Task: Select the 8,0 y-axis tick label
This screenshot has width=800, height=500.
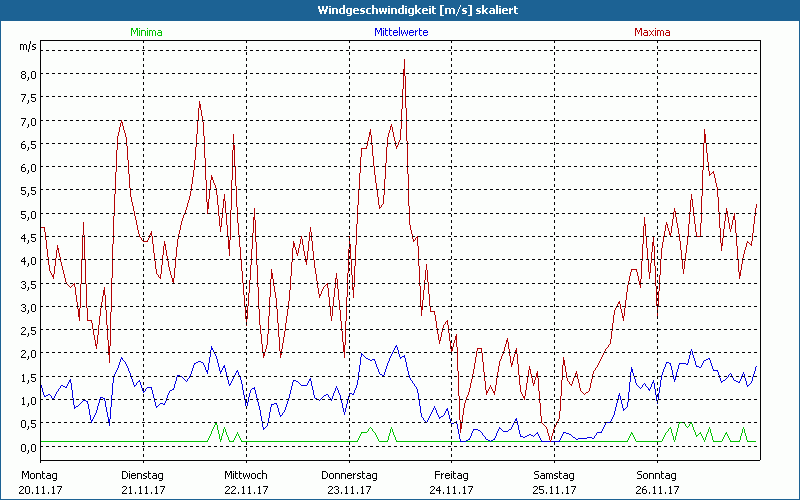Action: [27, 75]
